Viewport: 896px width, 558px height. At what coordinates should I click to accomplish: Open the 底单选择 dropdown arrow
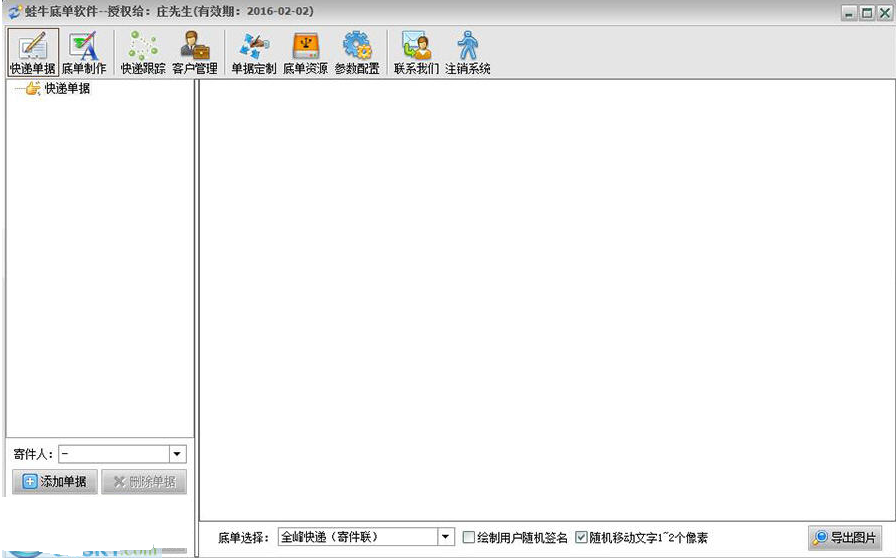tap(446, 538)
